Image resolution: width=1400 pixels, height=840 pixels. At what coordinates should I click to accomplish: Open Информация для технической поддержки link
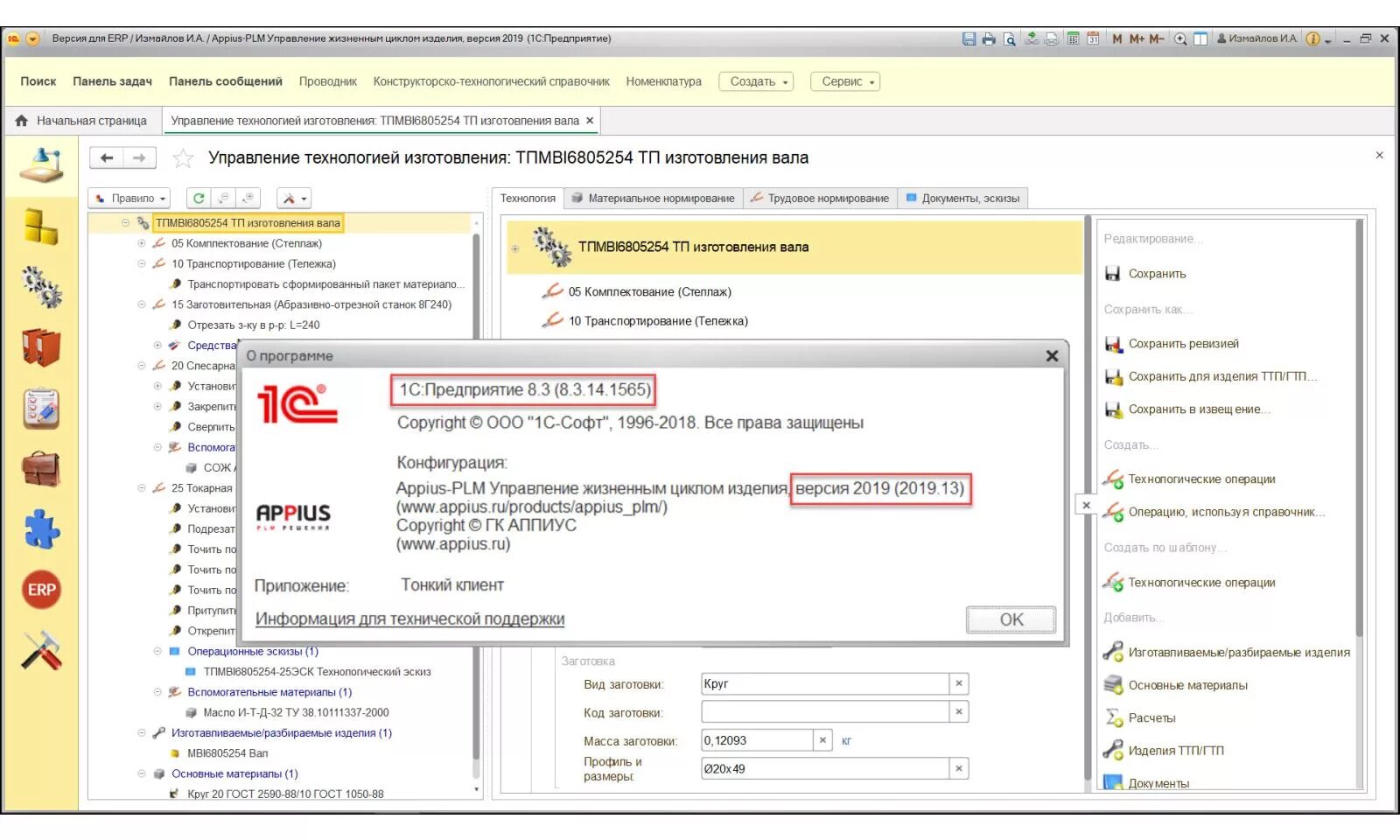(x=409, y=619)
